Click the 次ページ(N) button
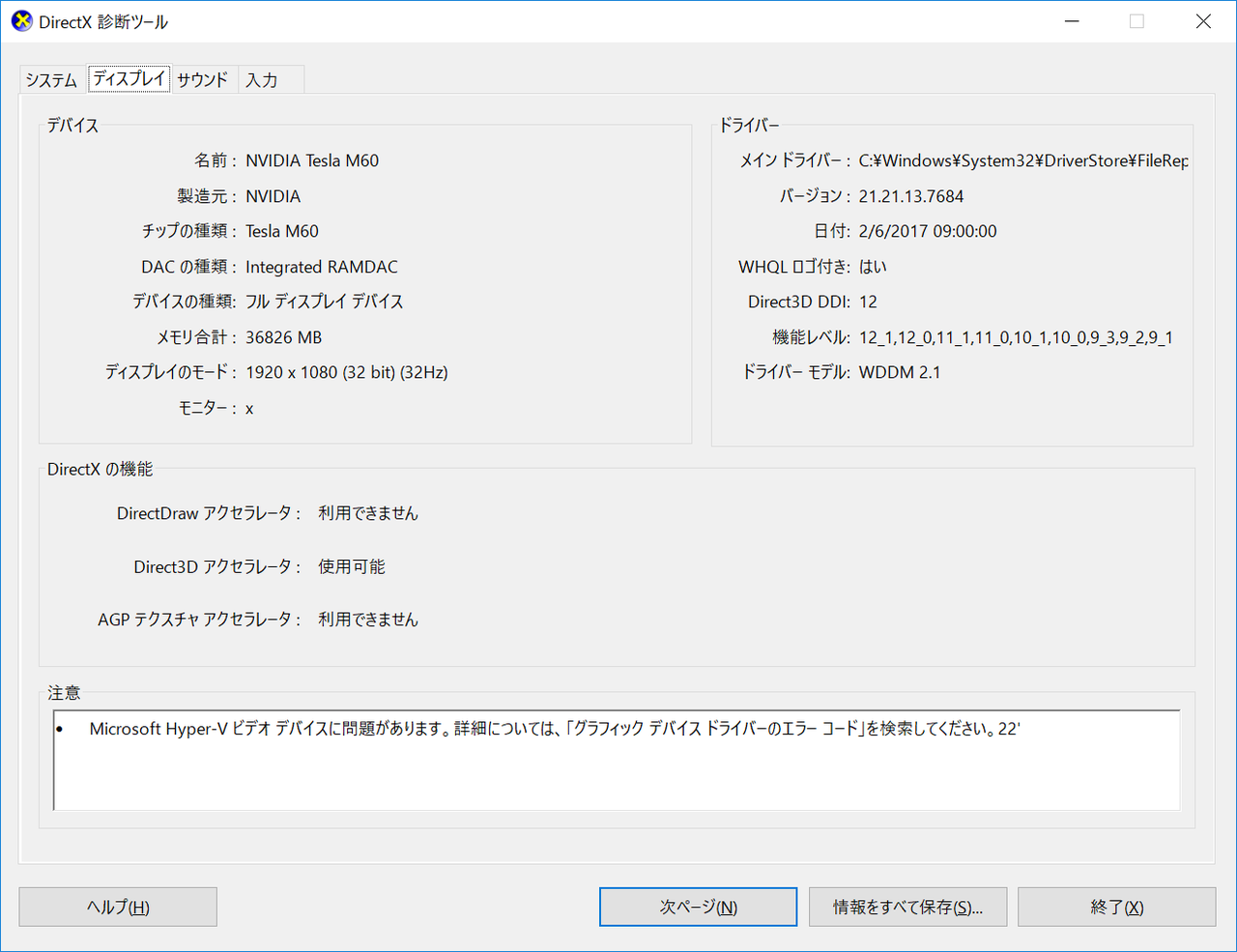This screenshot has width=1237, height=952. click(699, 907)
